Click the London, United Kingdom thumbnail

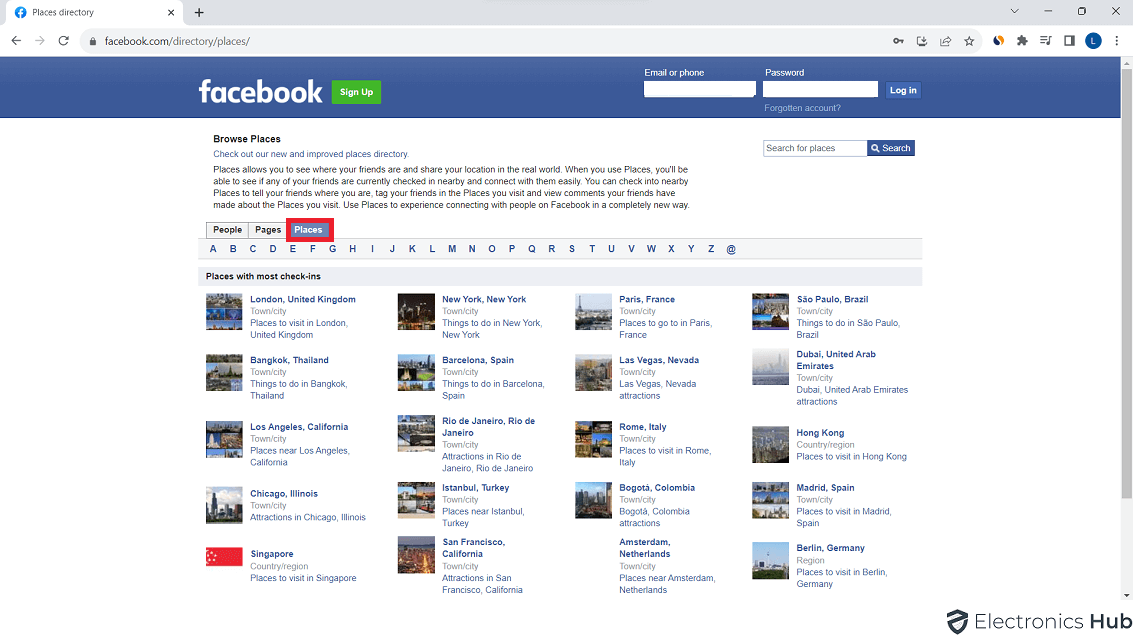click(x=224, y=312)
